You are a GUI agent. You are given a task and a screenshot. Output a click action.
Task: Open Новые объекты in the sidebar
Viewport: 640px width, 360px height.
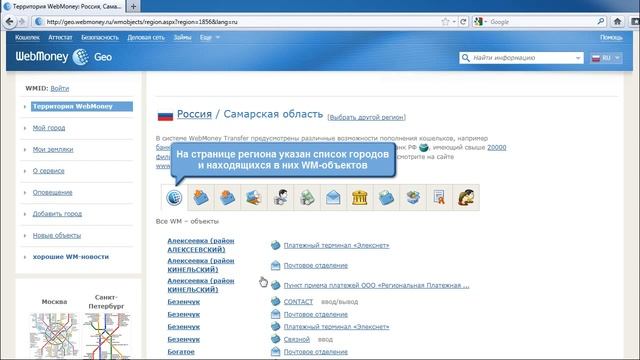pyautogui.click(x=57, y=235)
